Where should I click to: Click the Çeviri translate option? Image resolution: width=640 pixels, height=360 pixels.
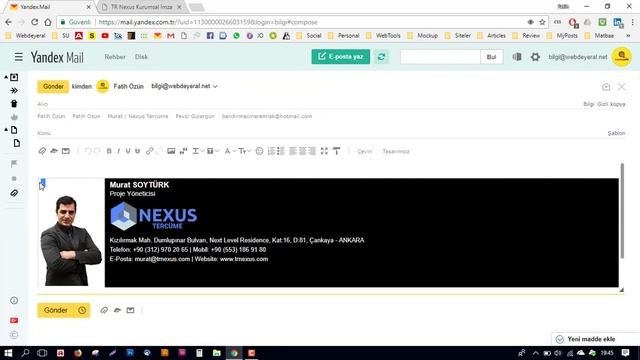tap(364, 151)
